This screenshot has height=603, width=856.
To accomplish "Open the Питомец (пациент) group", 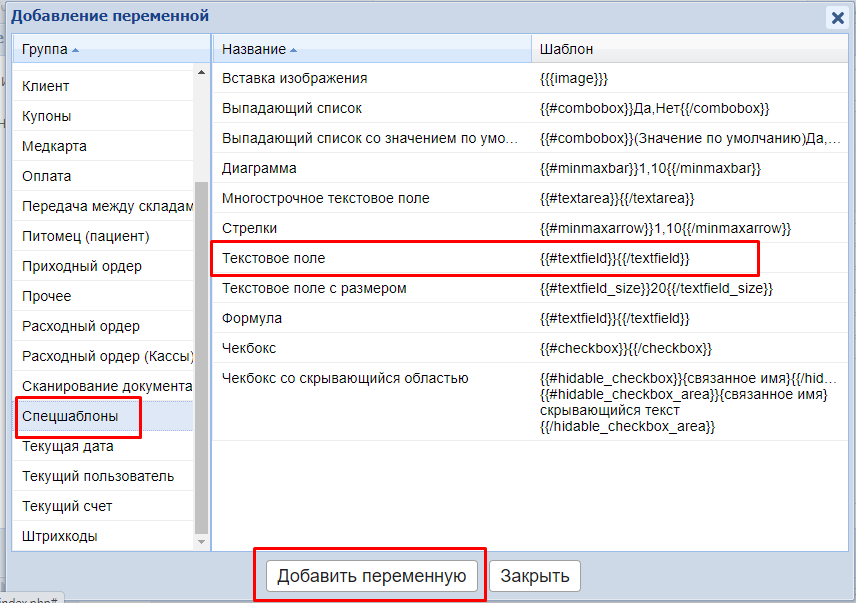I will (x=86, y=236).
